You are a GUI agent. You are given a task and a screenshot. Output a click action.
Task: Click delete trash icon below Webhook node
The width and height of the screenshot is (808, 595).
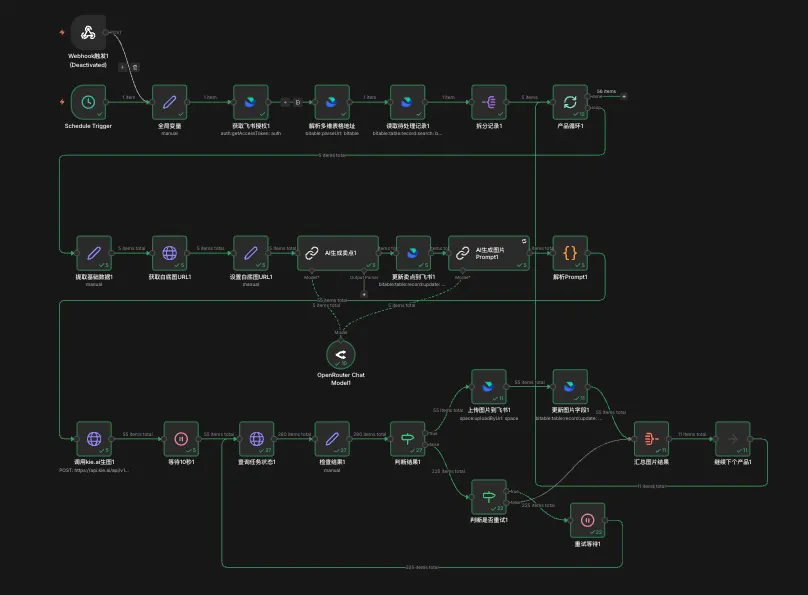135,67
